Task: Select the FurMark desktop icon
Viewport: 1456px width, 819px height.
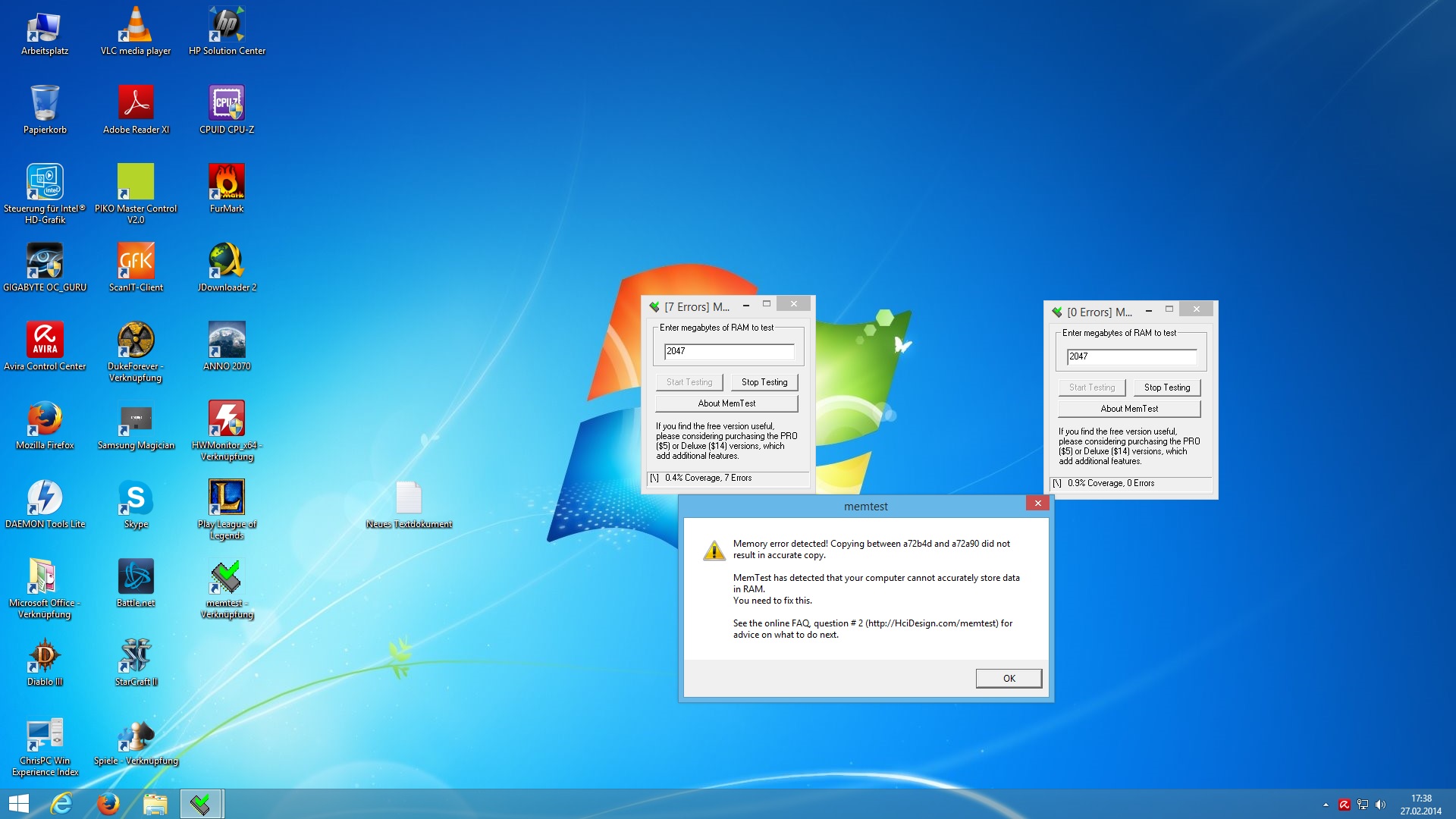Action: click(226, 182)
